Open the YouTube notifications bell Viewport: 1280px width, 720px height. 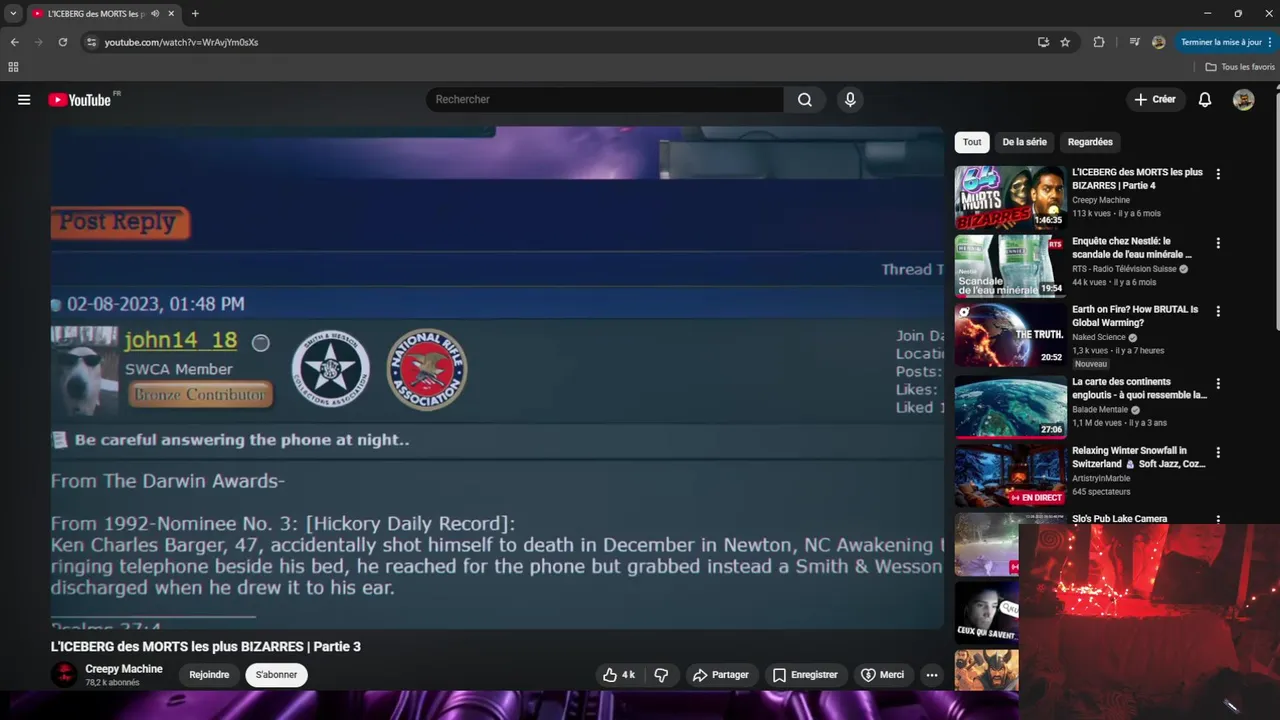click(1205, 99)
